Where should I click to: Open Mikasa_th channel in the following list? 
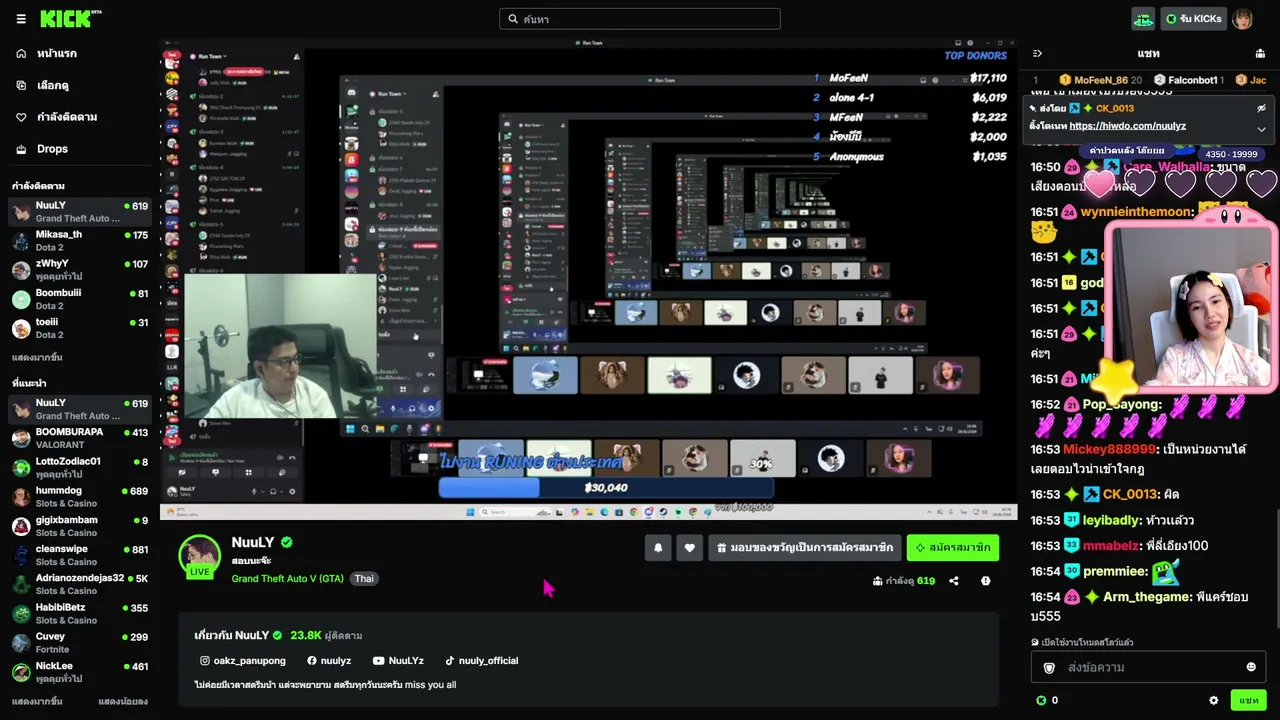click(80, 241)
